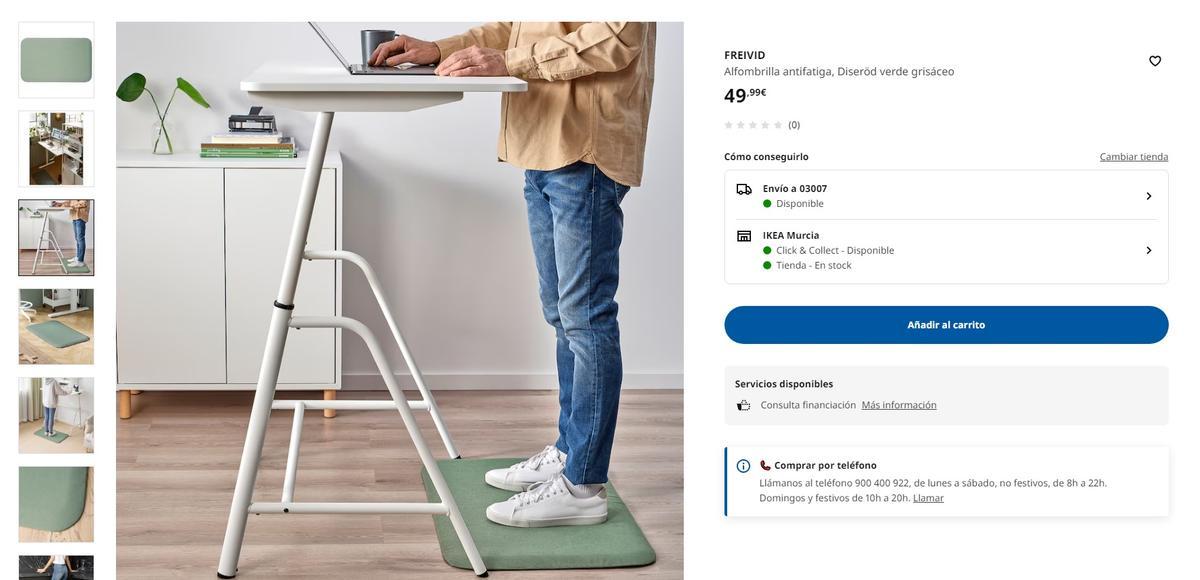Click the delivery truck icon
Viewport: 1200px width, 580px height.
pyautogui.click(x=744, y=189)
